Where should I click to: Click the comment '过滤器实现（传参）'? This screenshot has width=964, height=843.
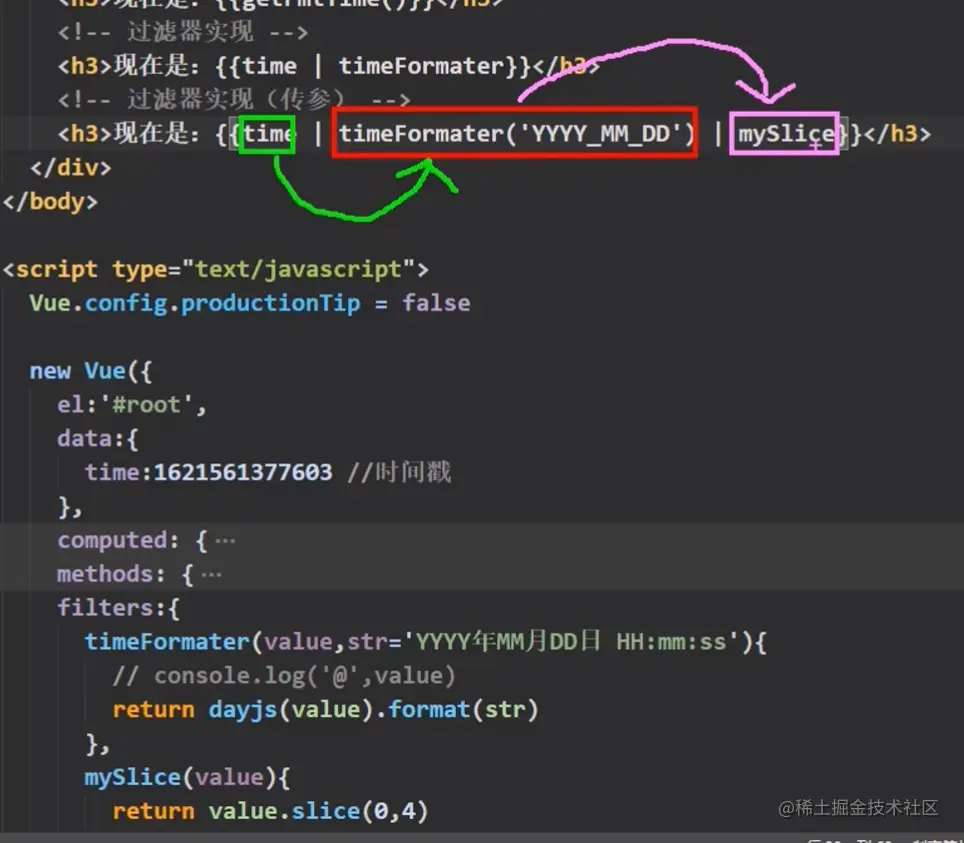235,99
